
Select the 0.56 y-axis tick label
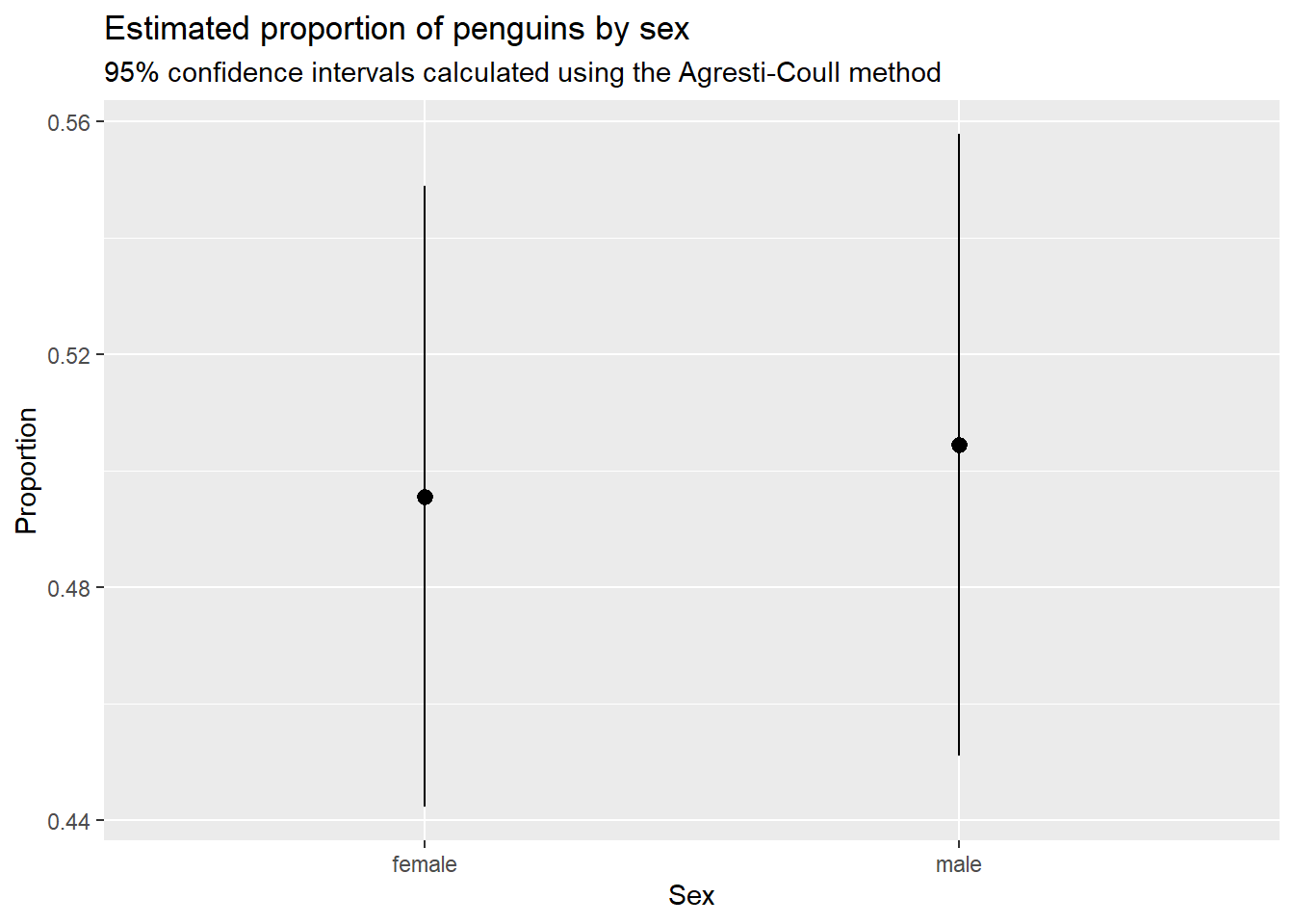(68, 122)
